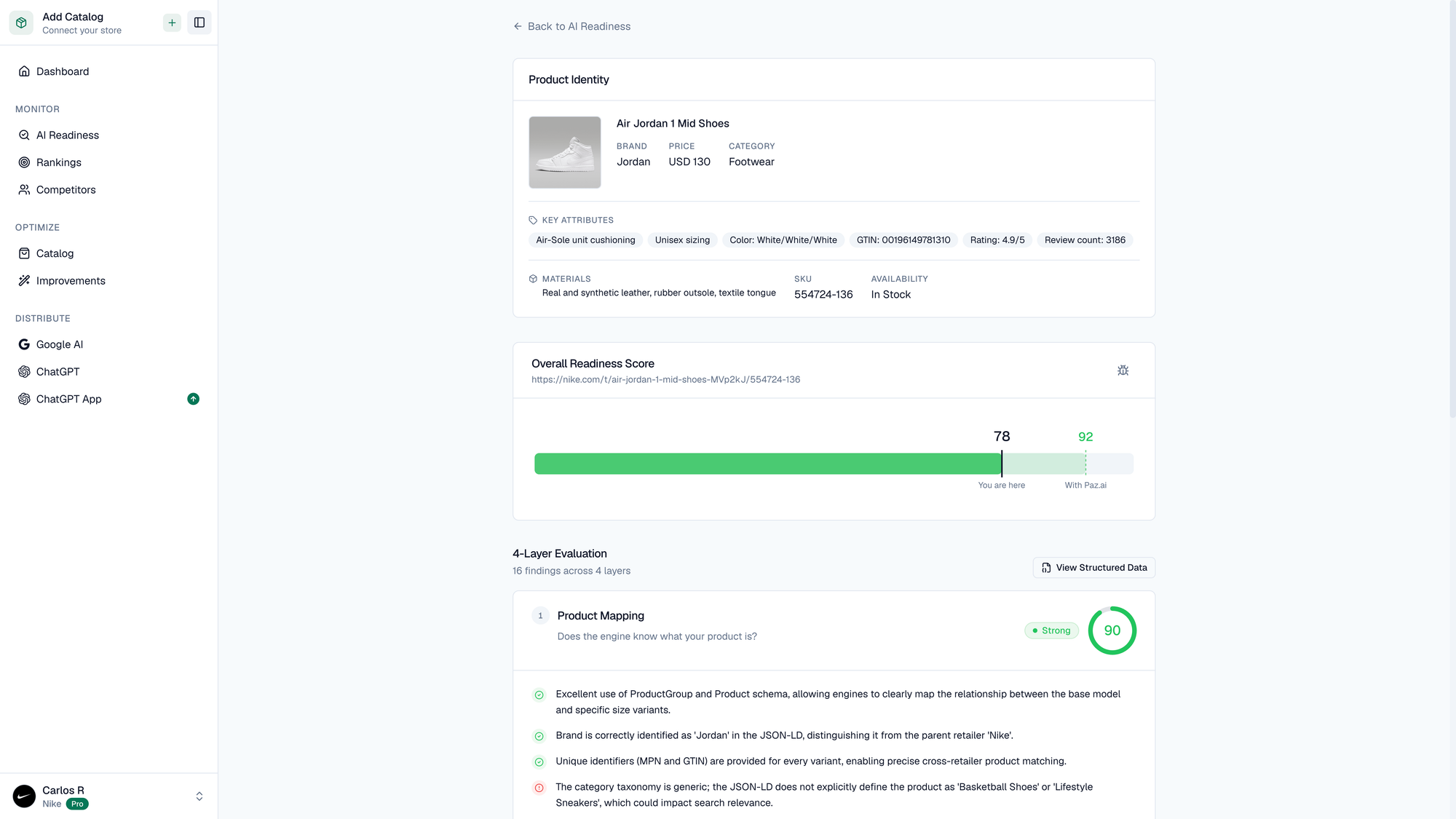The image size is (1456, 819).
Task: Click check icon beside ProductGroup schema finding
Action: coord(539,695)
